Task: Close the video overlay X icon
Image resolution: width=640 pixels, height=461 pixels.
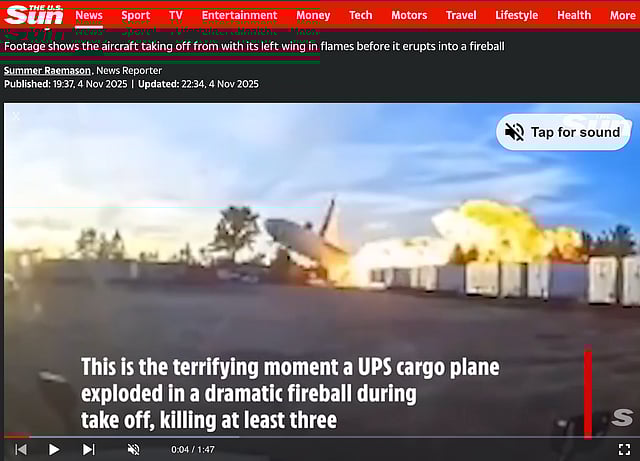Action: [x=16, y=116]
